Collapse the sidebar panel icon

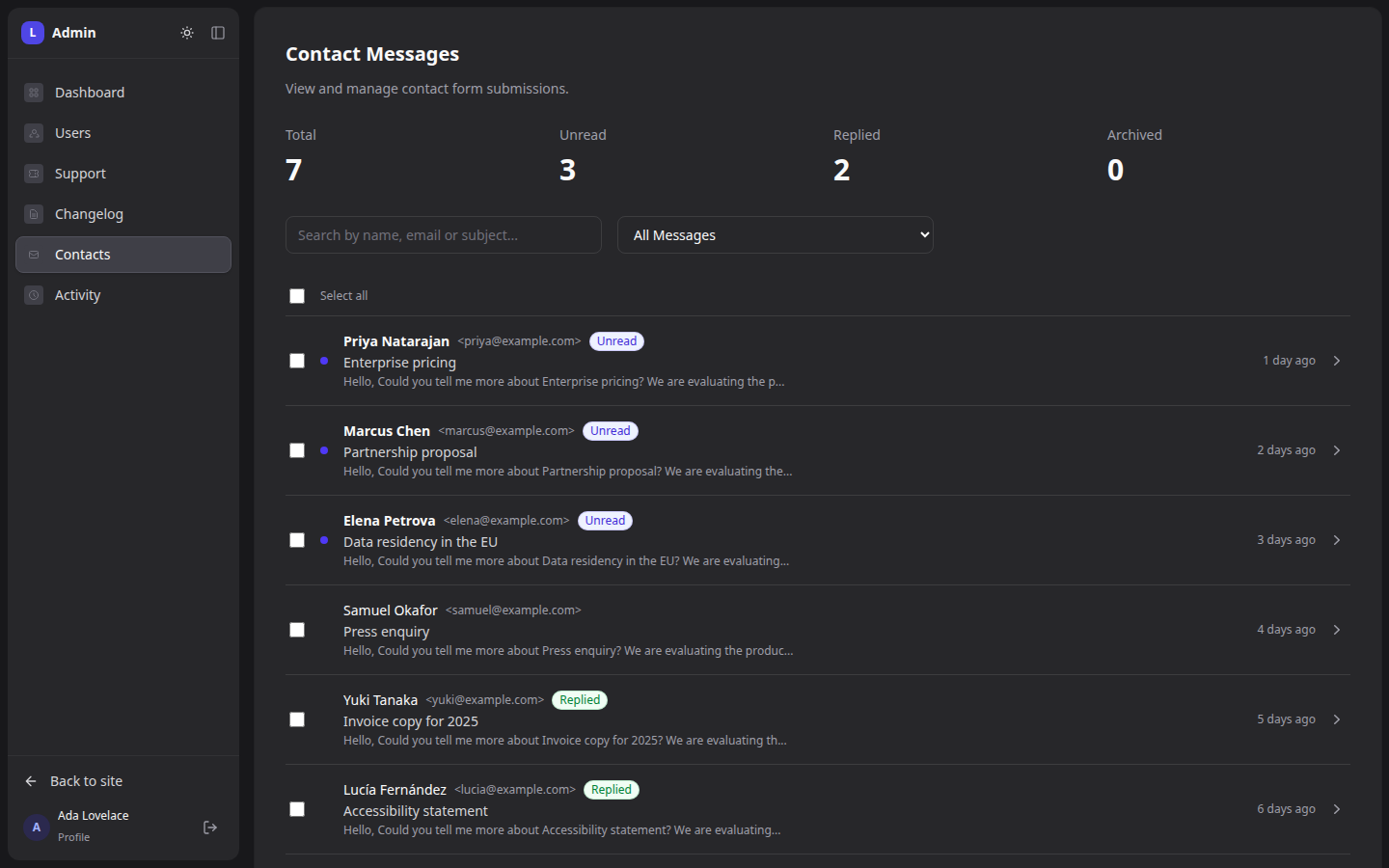coord(218,33)
